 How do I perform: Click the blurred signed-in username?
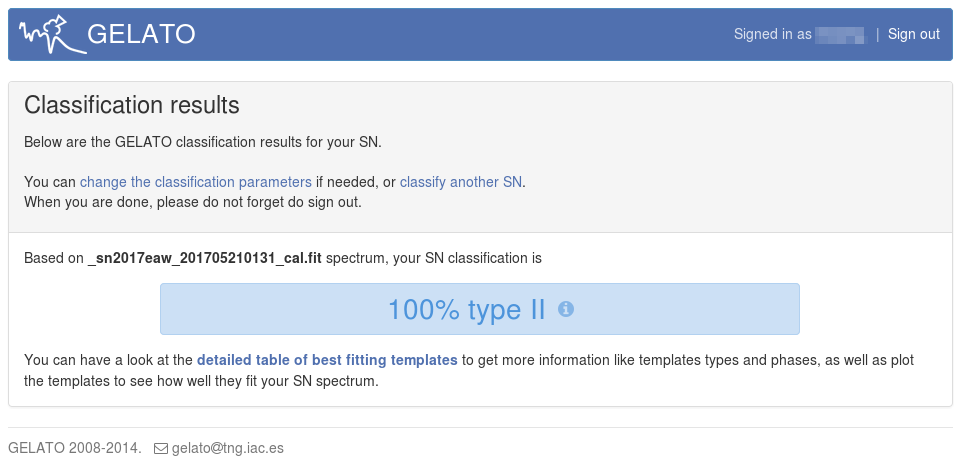pos(839,35)
